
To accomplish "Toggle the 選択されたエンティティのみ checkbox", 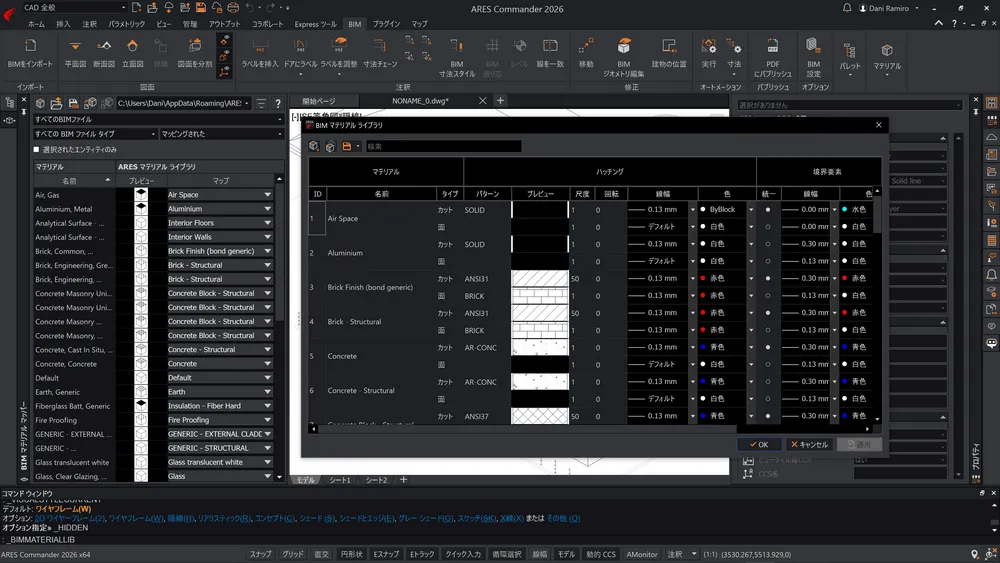I will [x=36, y=149].
